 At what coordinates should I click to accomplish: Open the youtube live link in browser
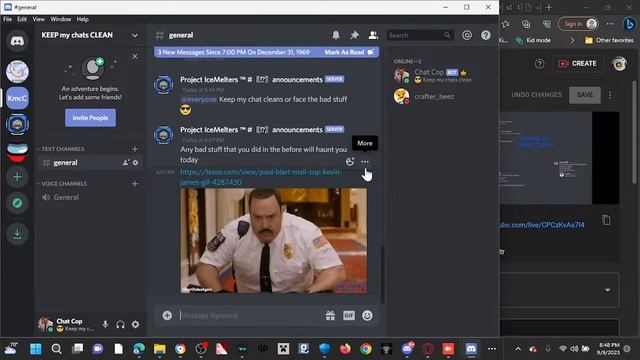542,225
